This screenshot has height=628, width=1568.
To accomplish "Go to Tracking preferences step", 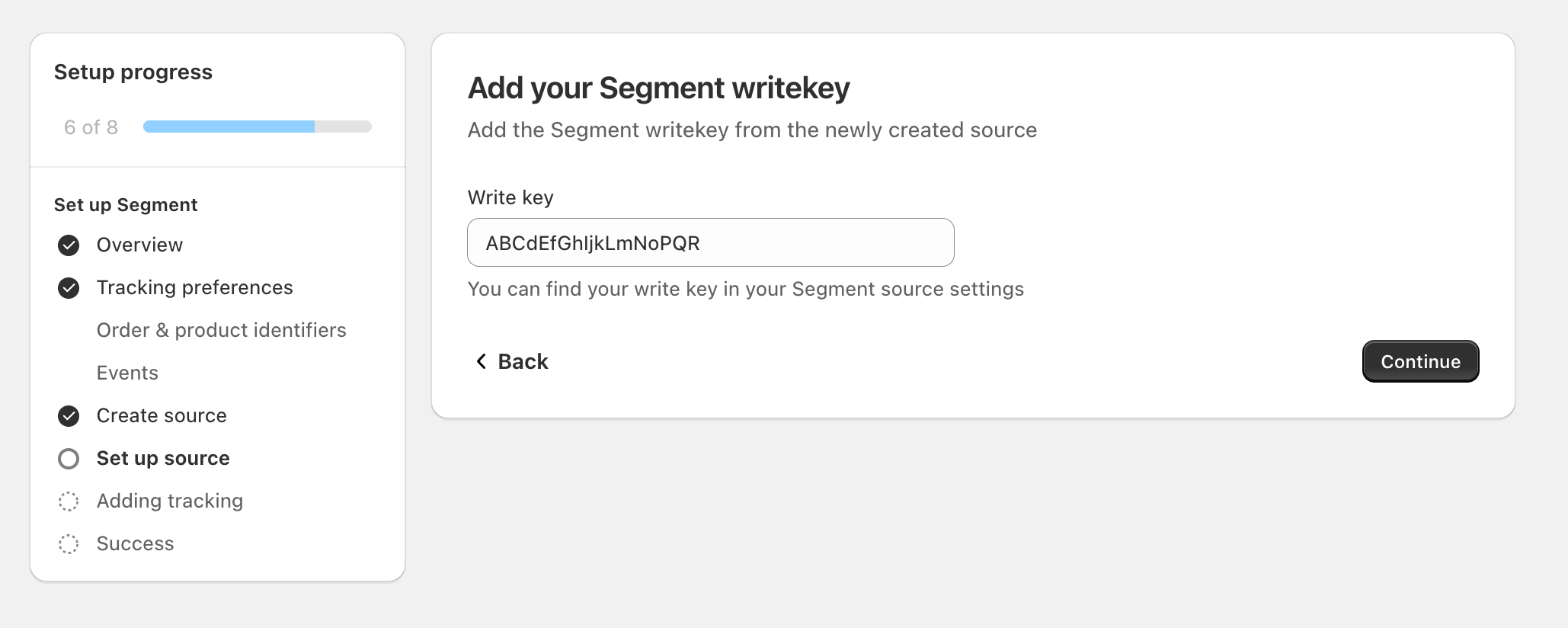I will (x=194, y=287).
